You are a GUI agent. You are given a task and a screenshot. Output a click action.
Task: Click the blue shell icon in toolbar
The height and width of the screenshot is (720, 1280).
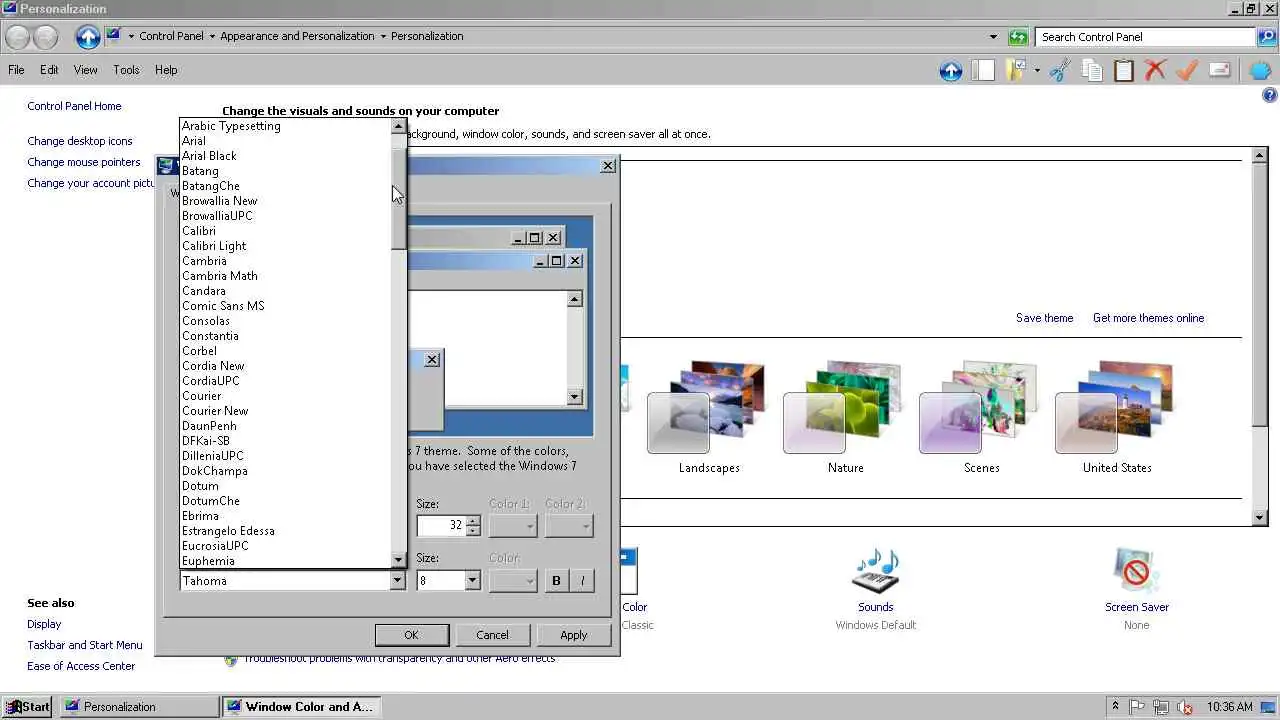click(1260, 70)
